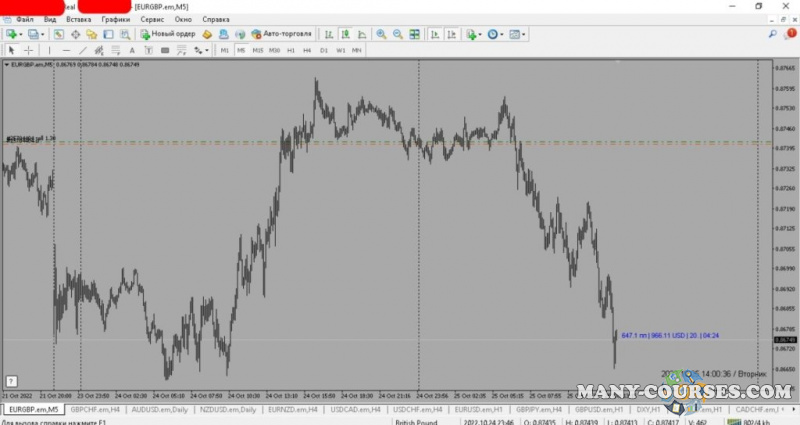
Task: Expand the profiles dropdown in toolbar
Action: (x=44, y=34)
